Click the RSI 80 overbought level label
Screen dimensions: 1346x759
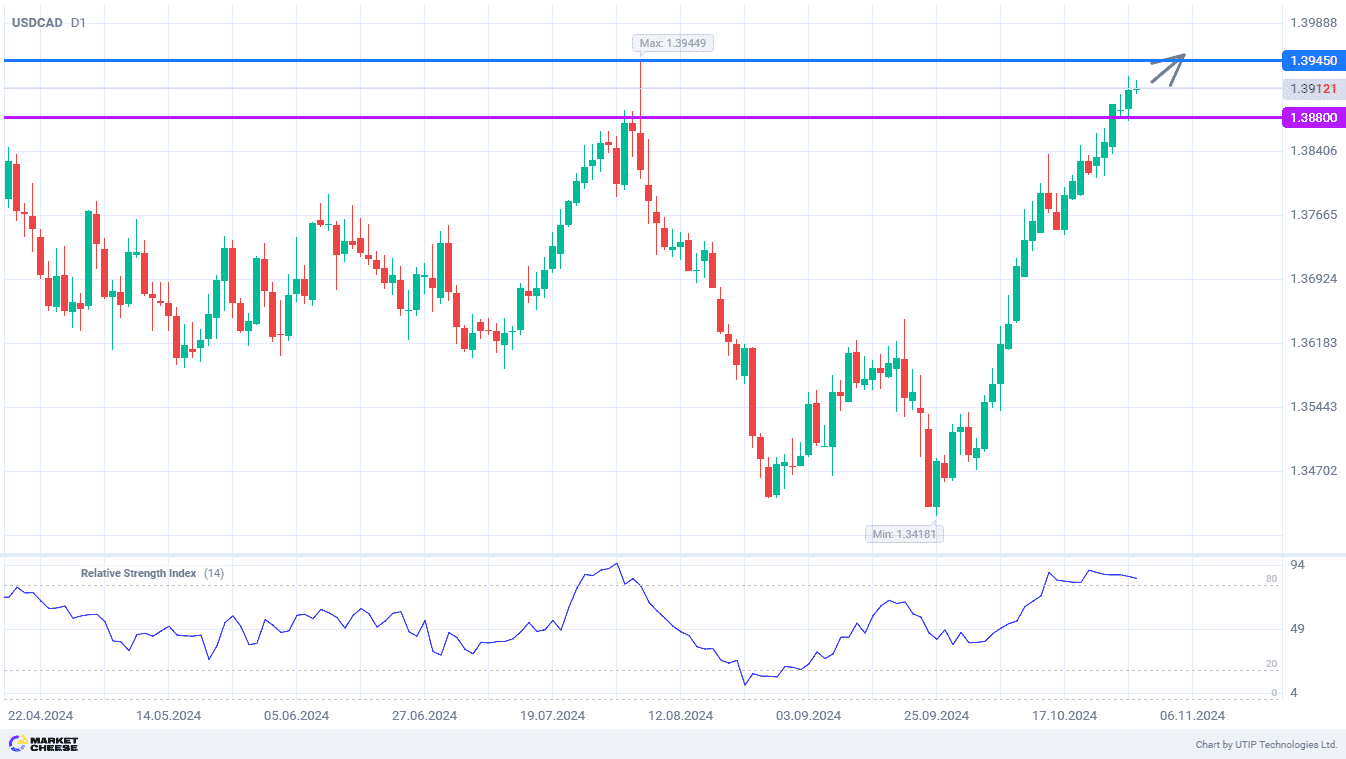pos(1271,579)
